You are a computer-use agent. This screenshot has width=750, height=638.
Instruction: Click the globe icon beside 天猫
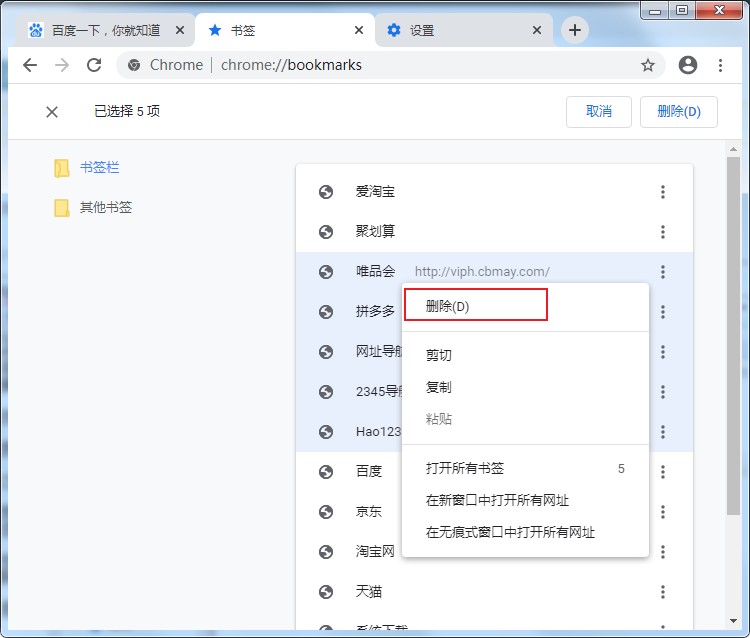tap(326, 592)
